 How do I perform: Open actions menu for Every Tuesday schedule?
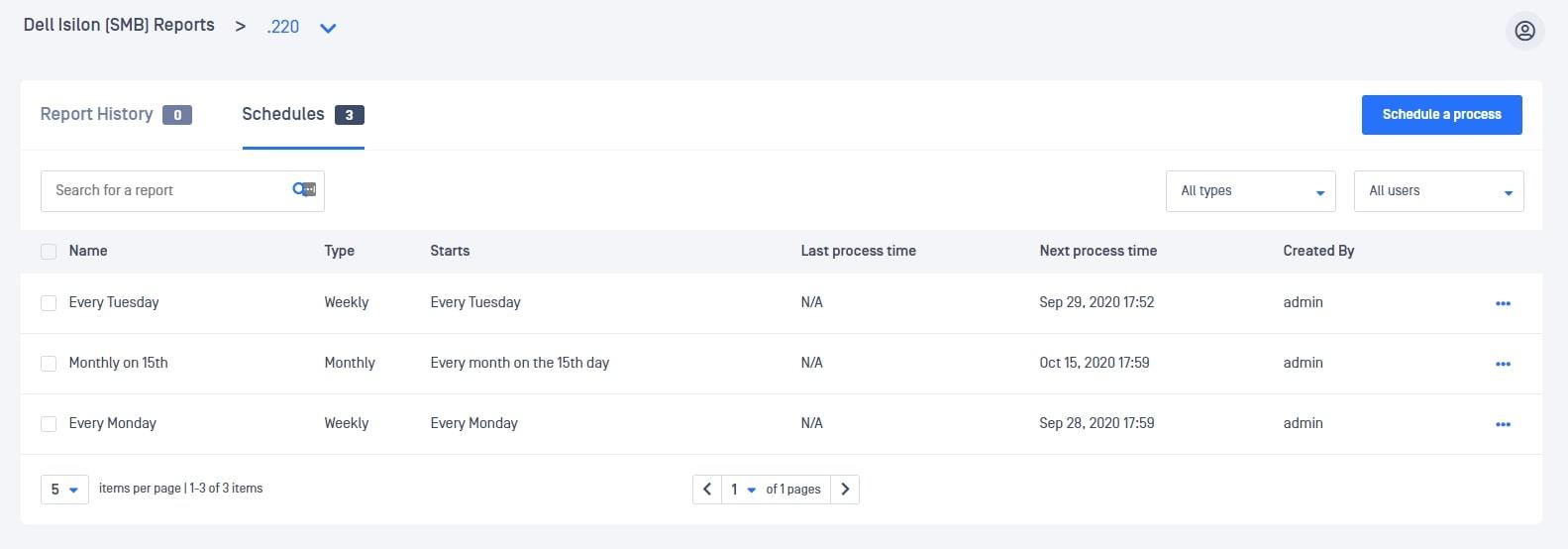[x=1503, y=303]
